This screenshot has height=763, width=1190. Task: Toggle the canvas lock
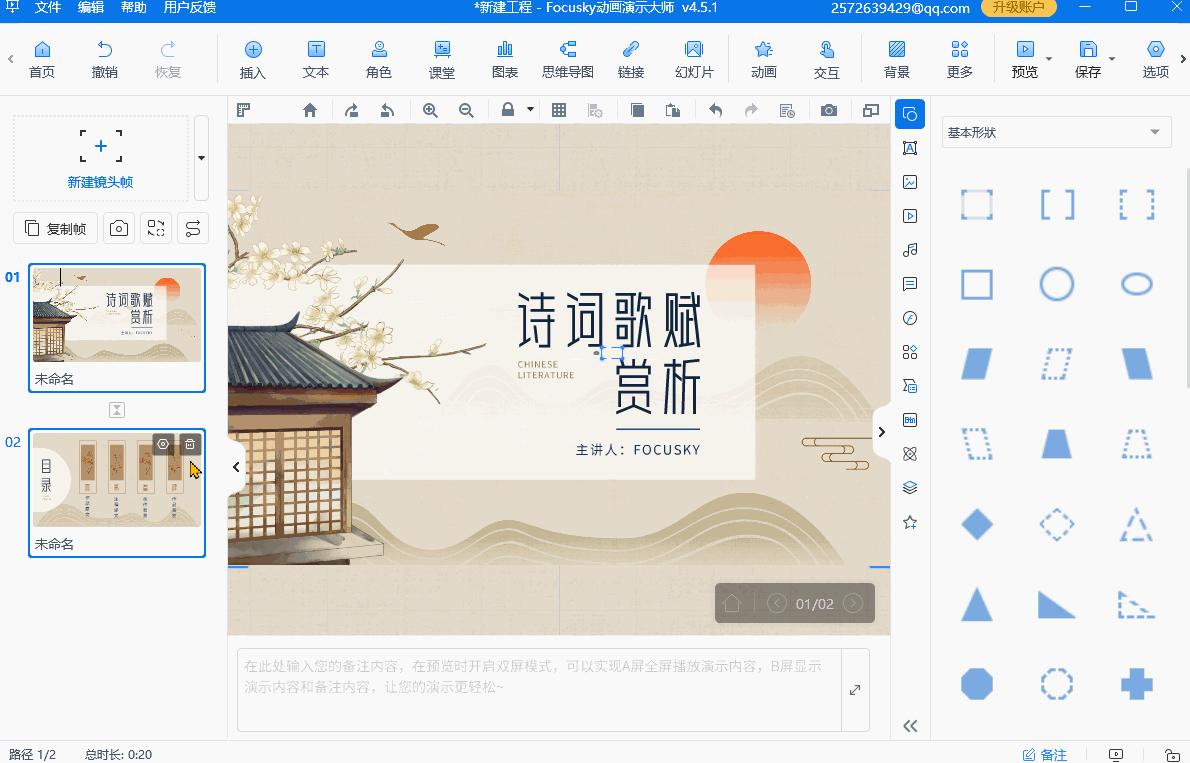[508, 110]
